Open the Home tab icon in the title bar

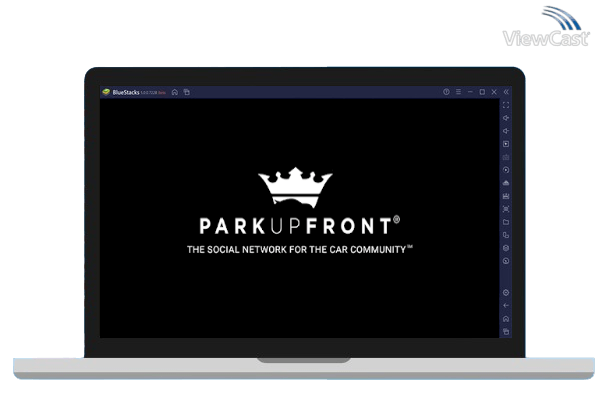pyautogui.click(x=175, y=92)
